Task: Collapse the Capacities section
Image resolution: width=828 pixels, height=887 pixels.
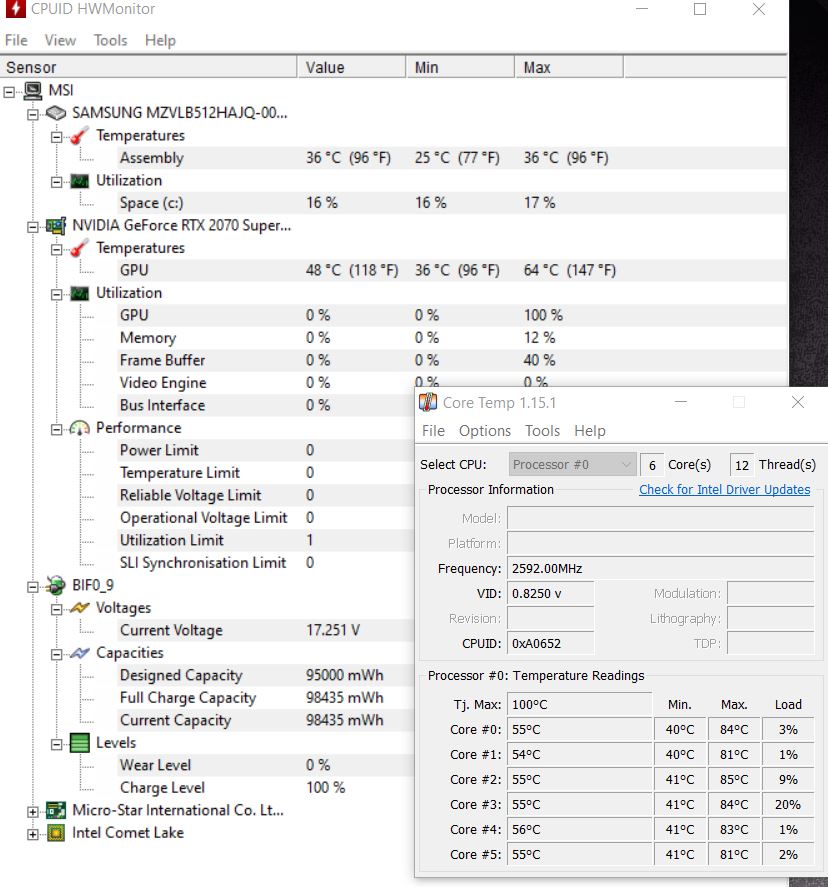Action: point(57,655)
